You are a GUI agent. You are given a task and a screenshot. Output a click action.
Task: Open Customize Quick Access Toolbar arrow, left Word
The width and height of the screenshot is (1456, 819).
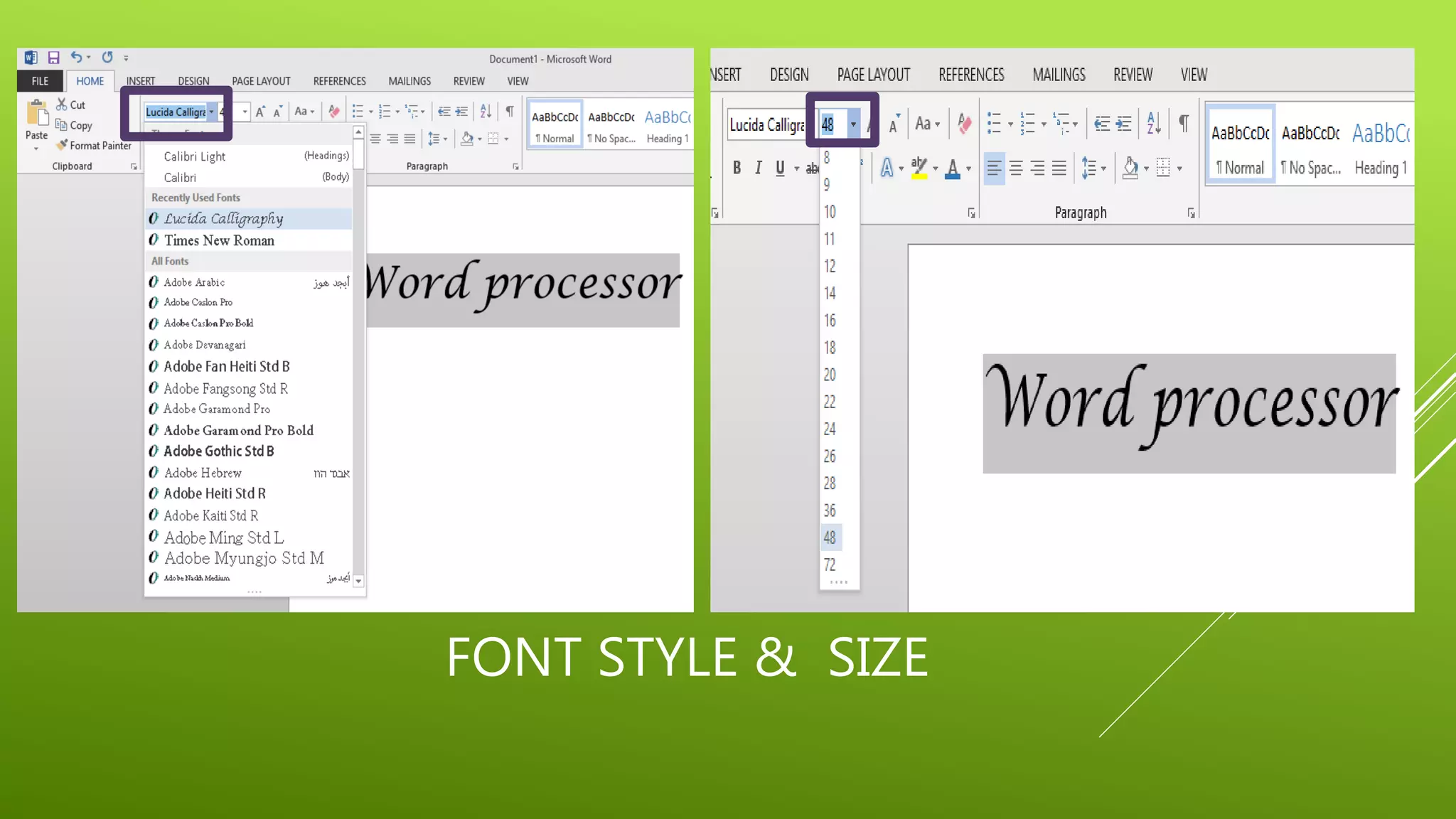pos(126,58)
